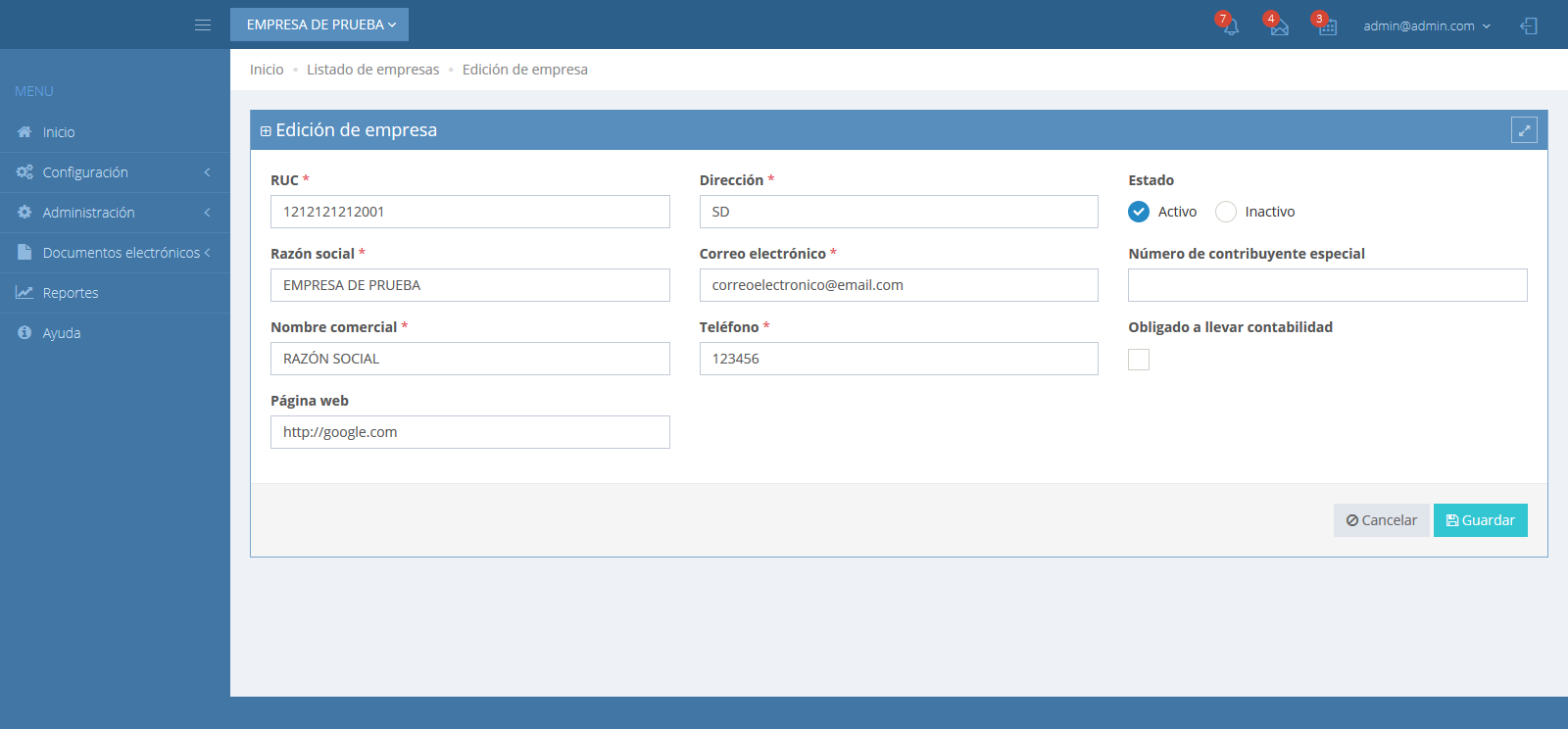1568x729 pixels.
Task: Open the notifications bell icon
Action: coord(1230,26)
